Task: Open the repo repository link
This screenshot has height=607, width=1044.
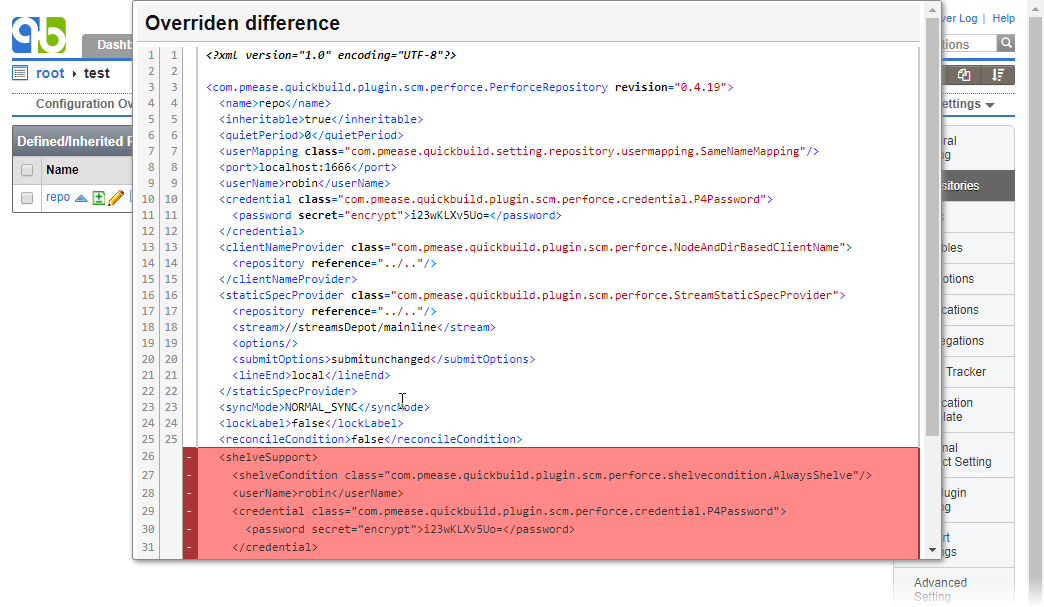Action: [x=58, y=197]
